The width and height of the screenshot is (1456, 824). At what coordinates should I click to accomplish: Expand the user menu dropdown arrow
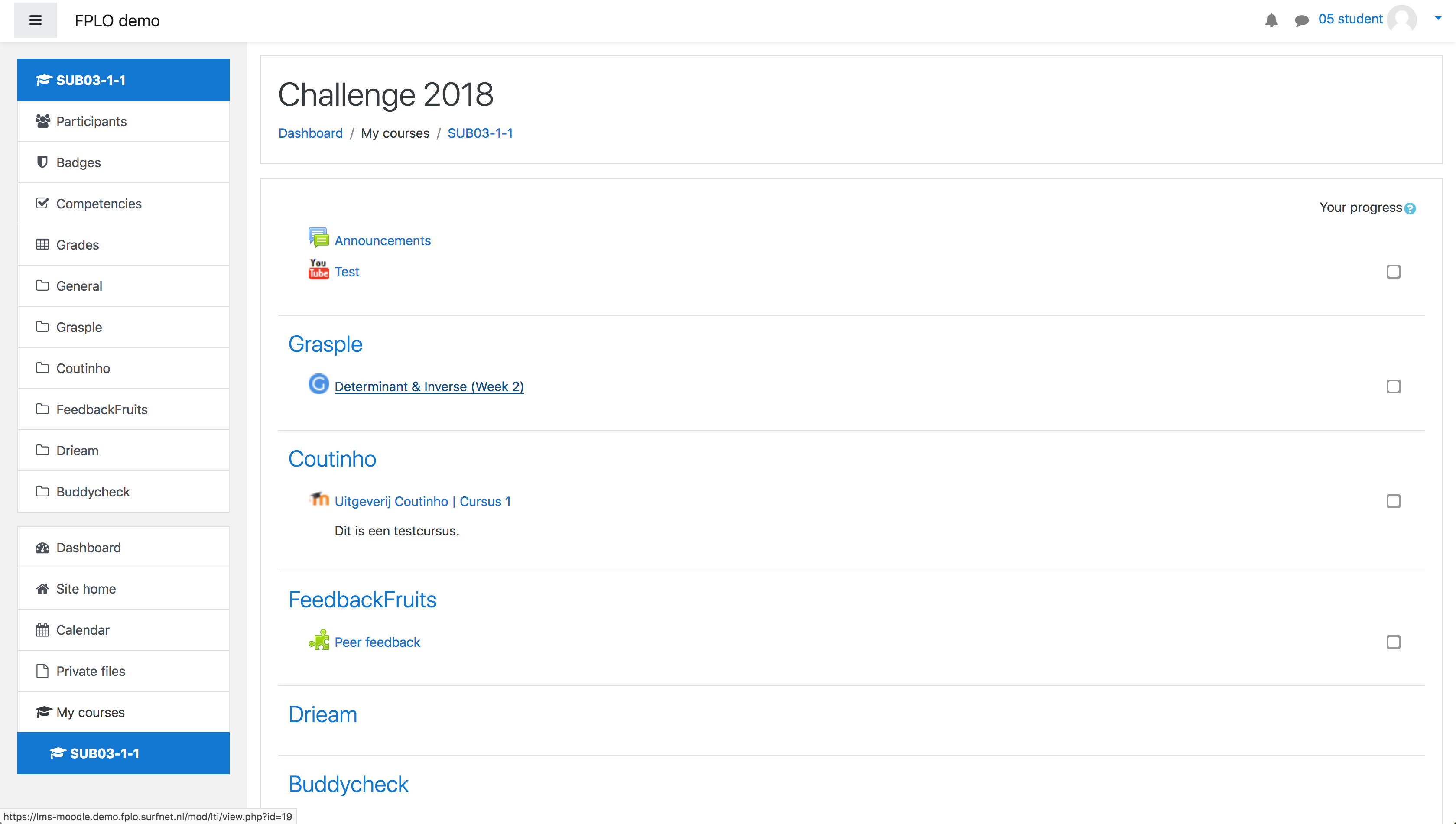[x=1438, y=18]
